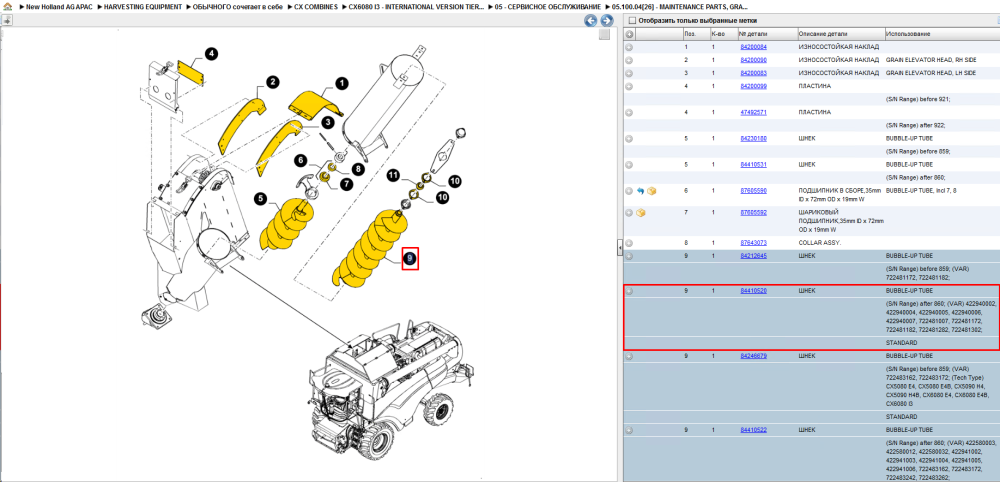Navigate to previous diagram with back arrow
This screenshot has height=482, width=1000.
click(x=591, y=21)
